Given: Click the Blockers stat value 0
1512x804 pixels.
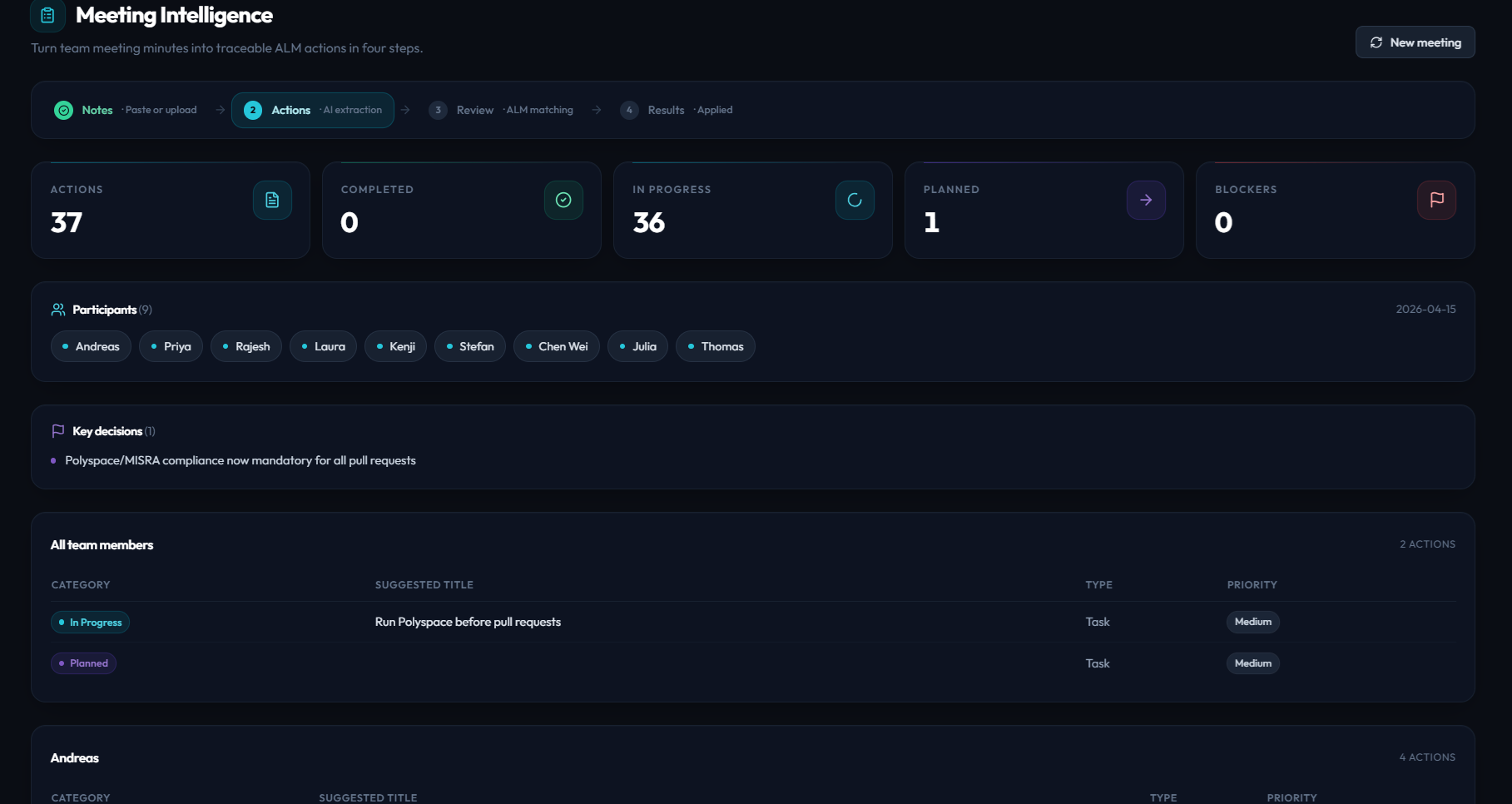Looking at the screenshot, I should click(1223, 222).
